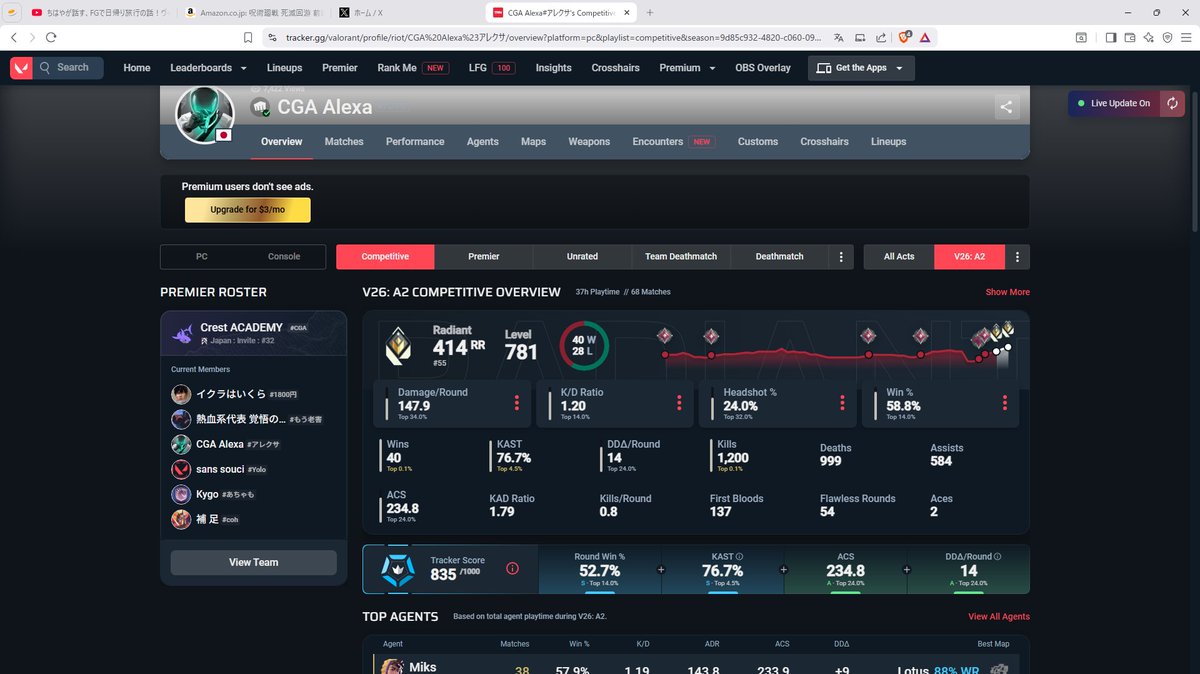Select Deathmatch playlist mode
Viewport: 1200px width, 674px height.
pos(779,257)
